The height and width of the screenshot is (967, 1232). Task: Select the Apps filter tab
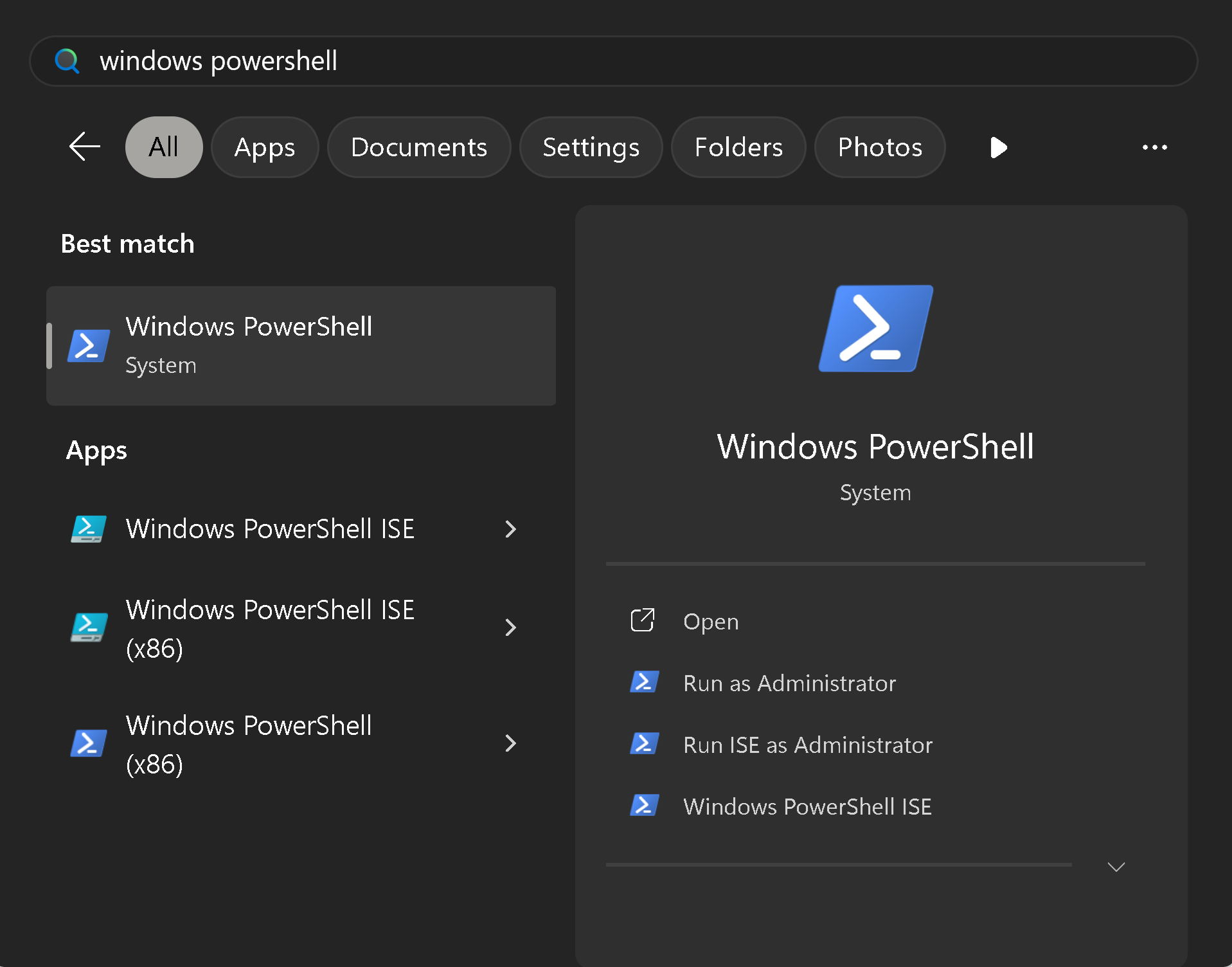click(x=265, y=147)
